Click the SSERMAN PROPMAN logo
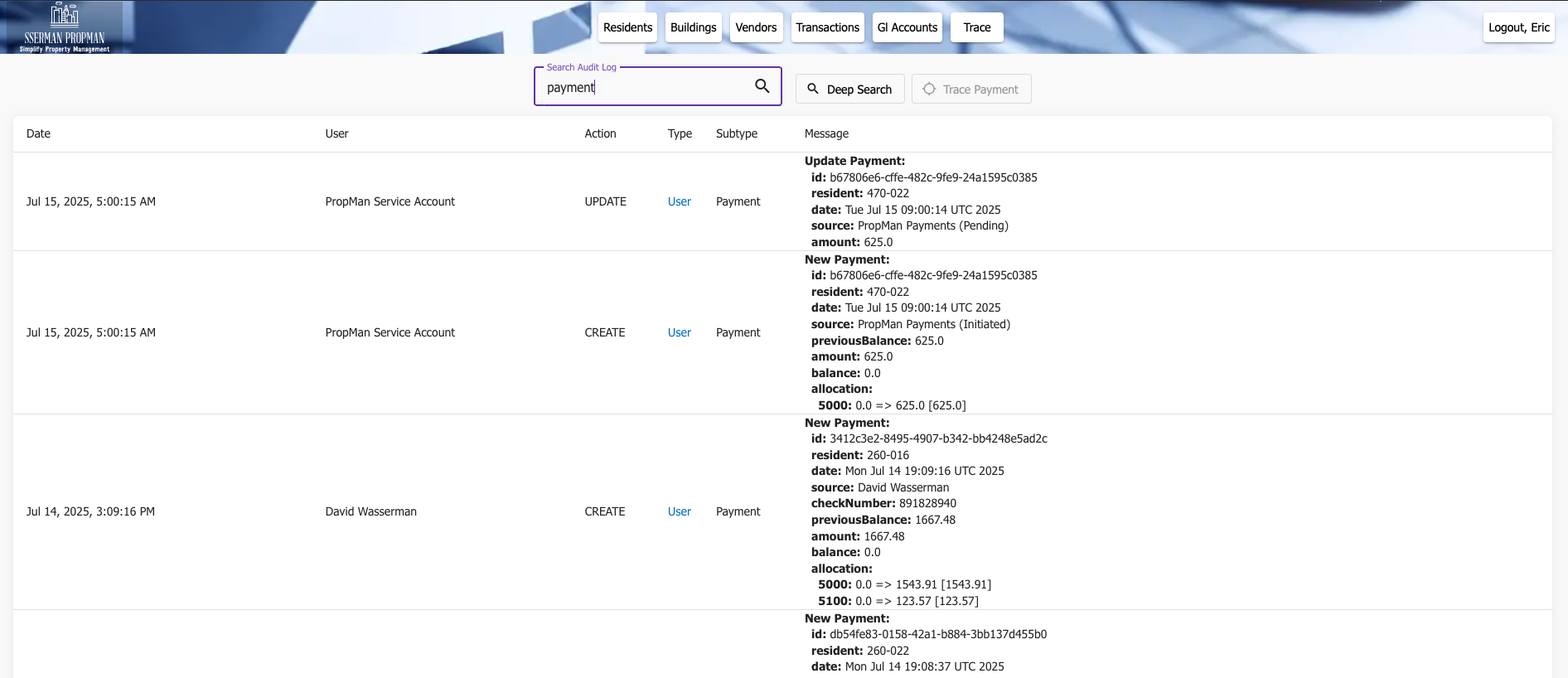 pos(65,27)
